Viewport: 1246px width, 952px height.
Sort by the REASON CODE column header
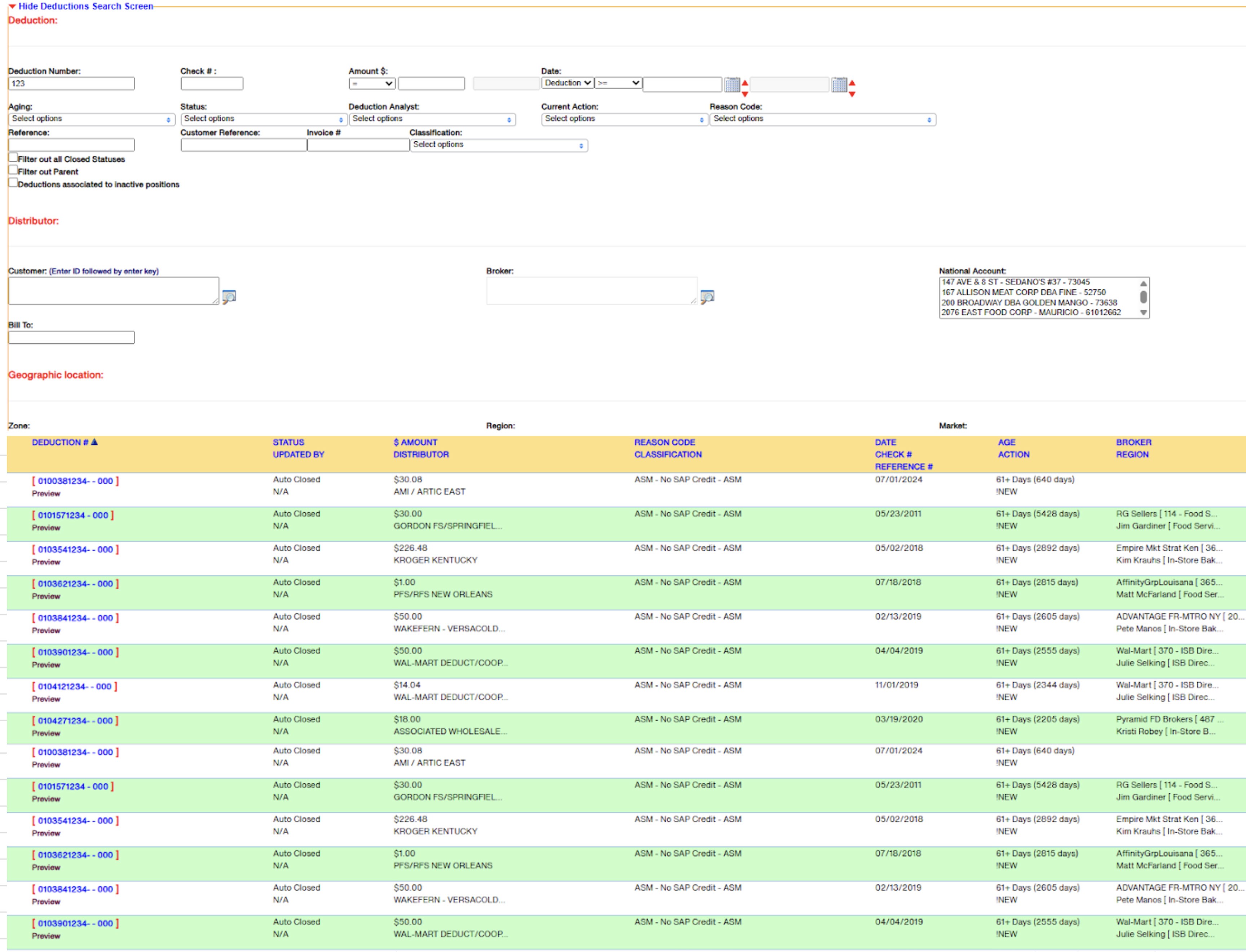click(x=664, y=442)
